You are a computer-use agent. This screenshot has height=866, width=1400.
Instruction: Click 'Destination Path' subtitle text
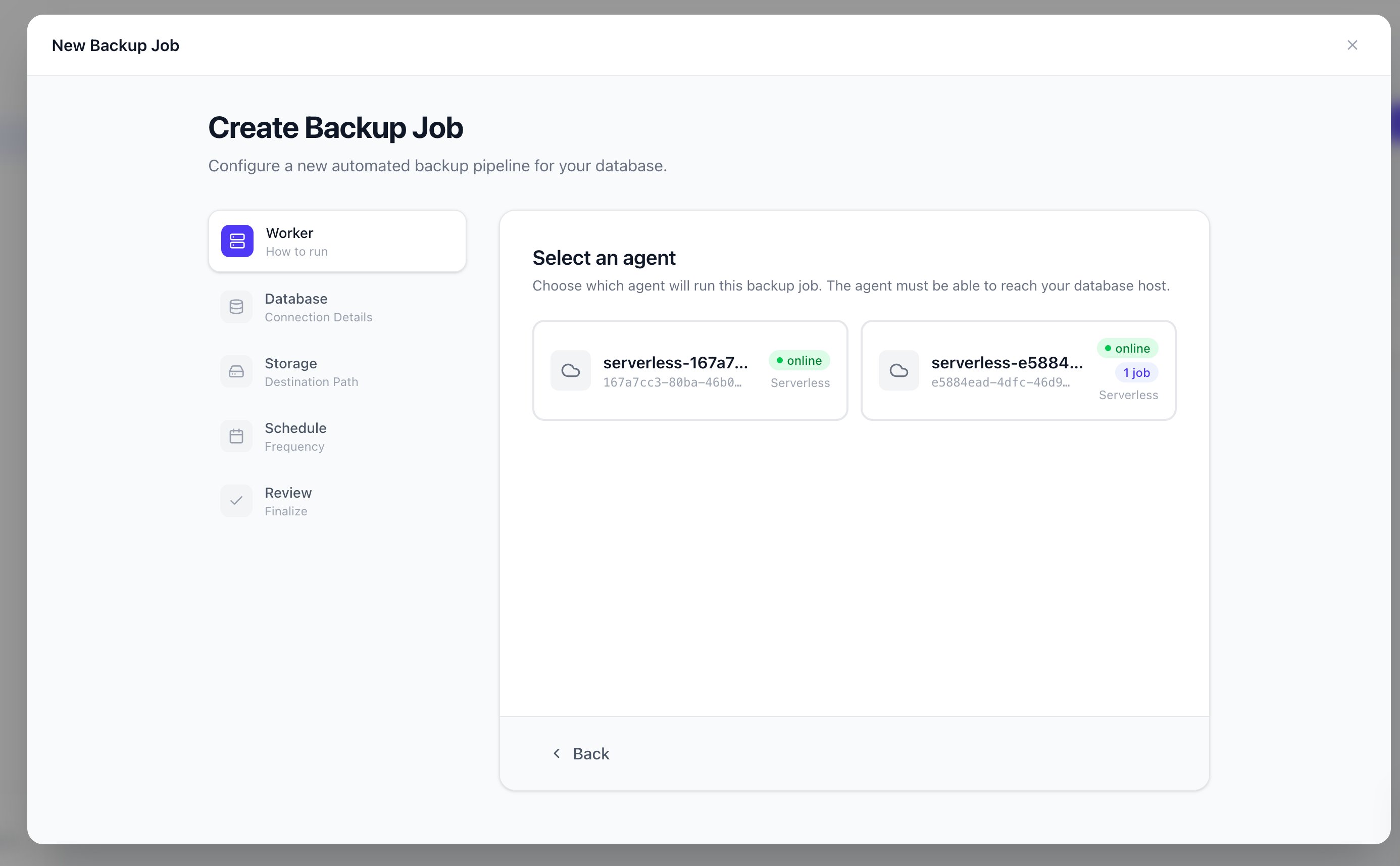pyautogui.click(x=312, y=382)
